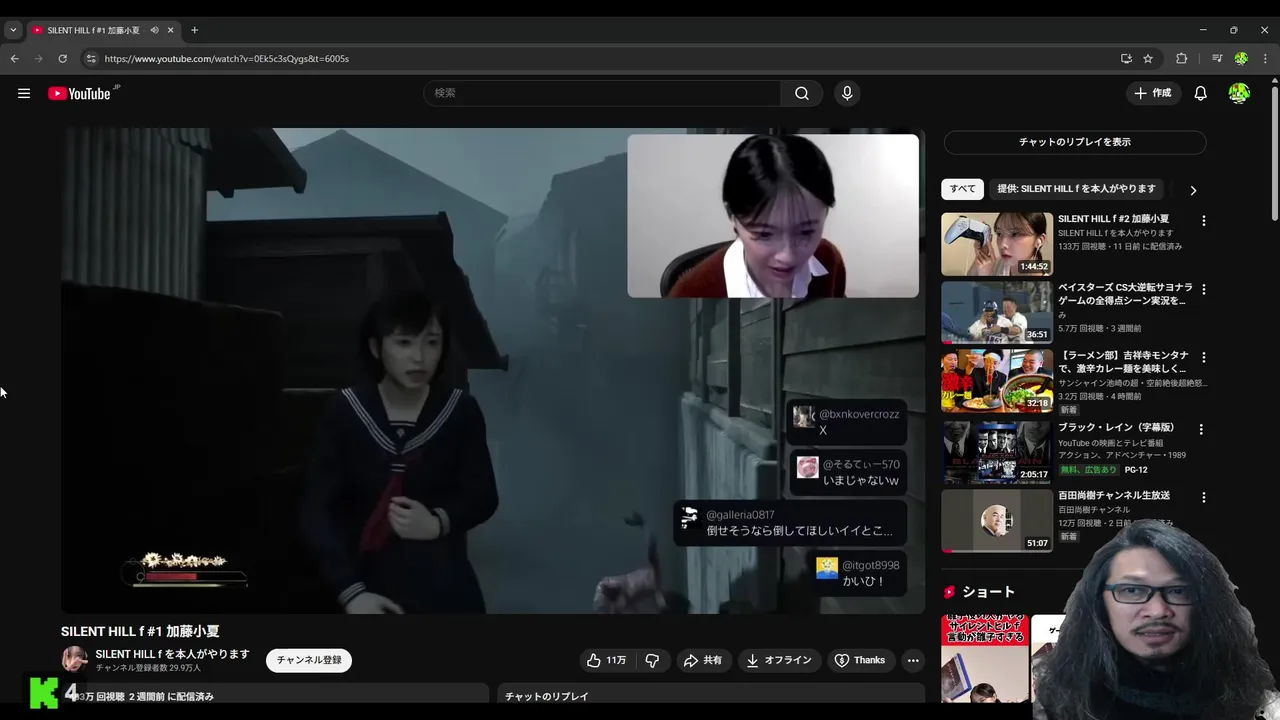
Task: Go back in browser history
Action: tap(15, 58)
